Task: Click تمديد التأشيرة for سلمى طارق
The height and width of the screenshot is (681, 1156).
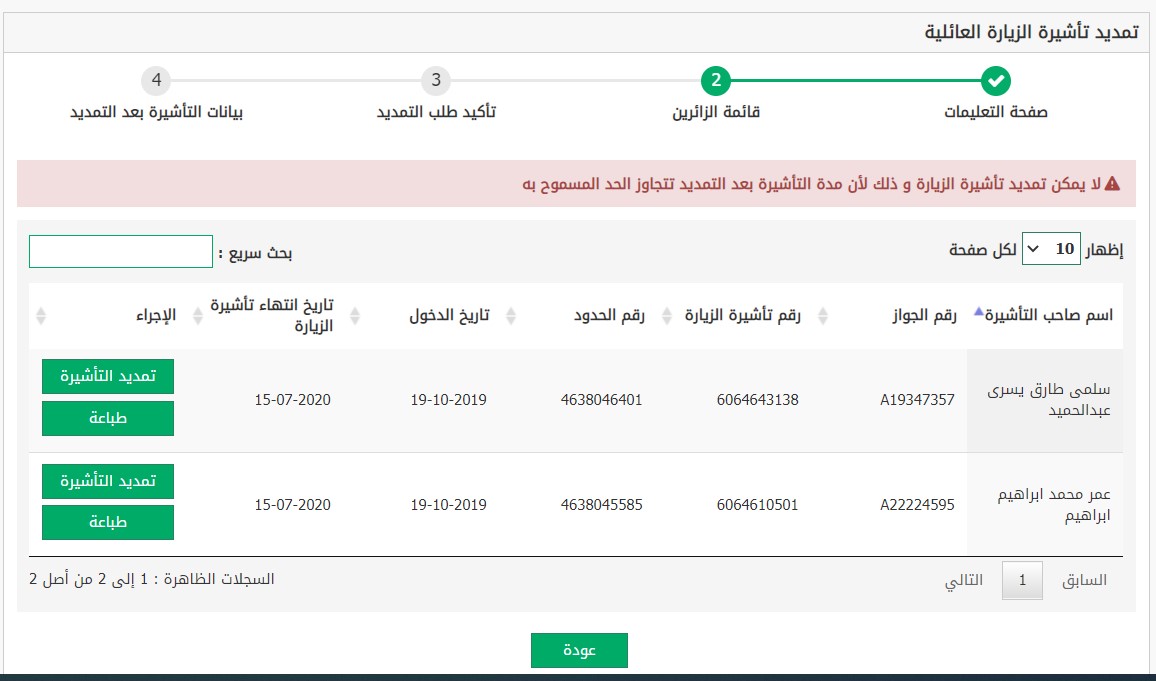Action: (x=108, y=377)
